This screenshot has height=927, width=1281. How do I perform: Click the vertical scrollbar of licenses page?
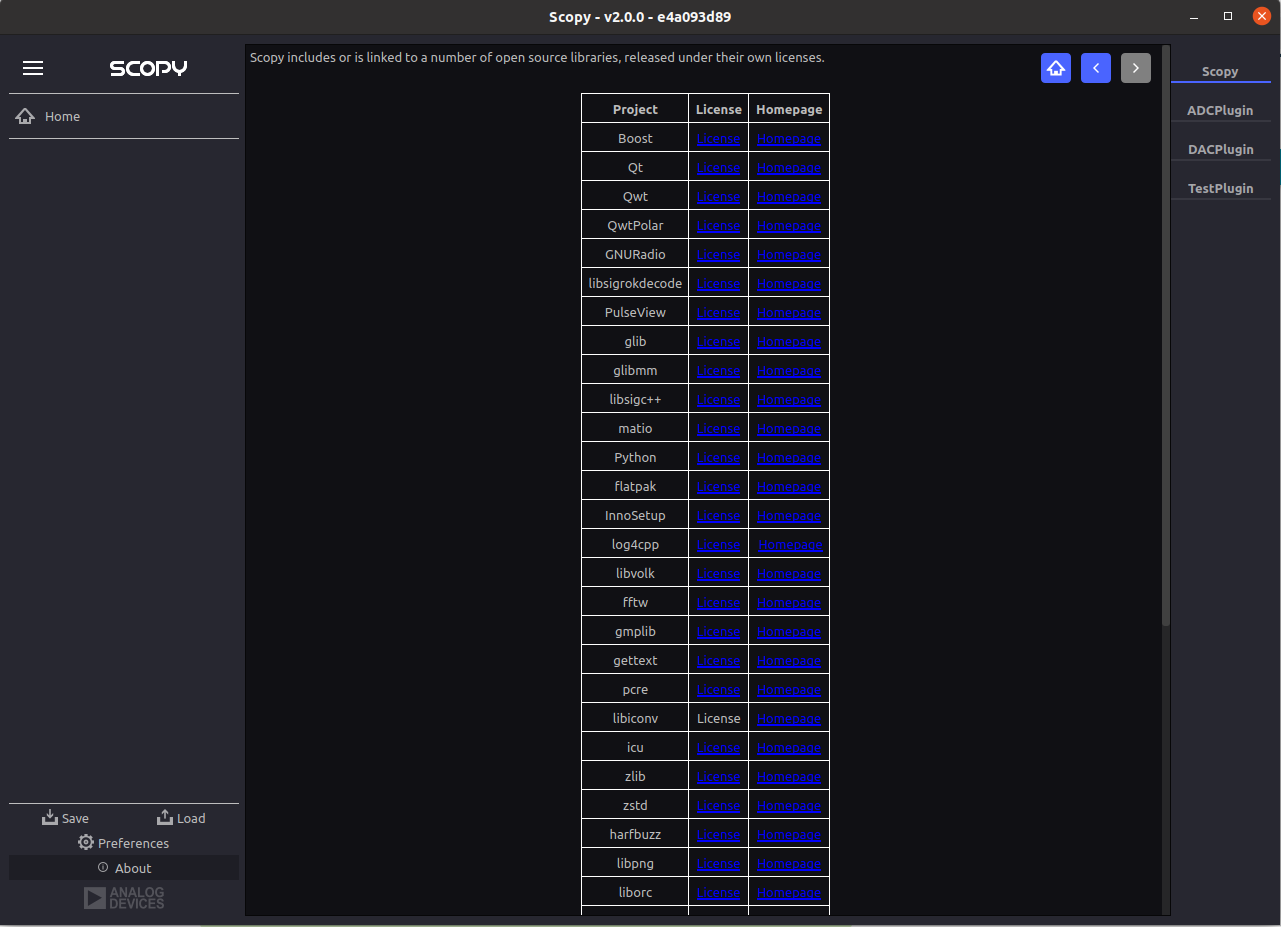1165,335
